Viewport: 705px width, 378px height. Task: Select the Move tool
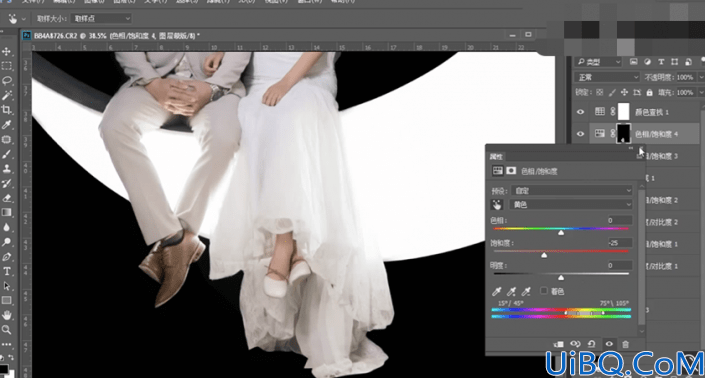coord(6,51)
